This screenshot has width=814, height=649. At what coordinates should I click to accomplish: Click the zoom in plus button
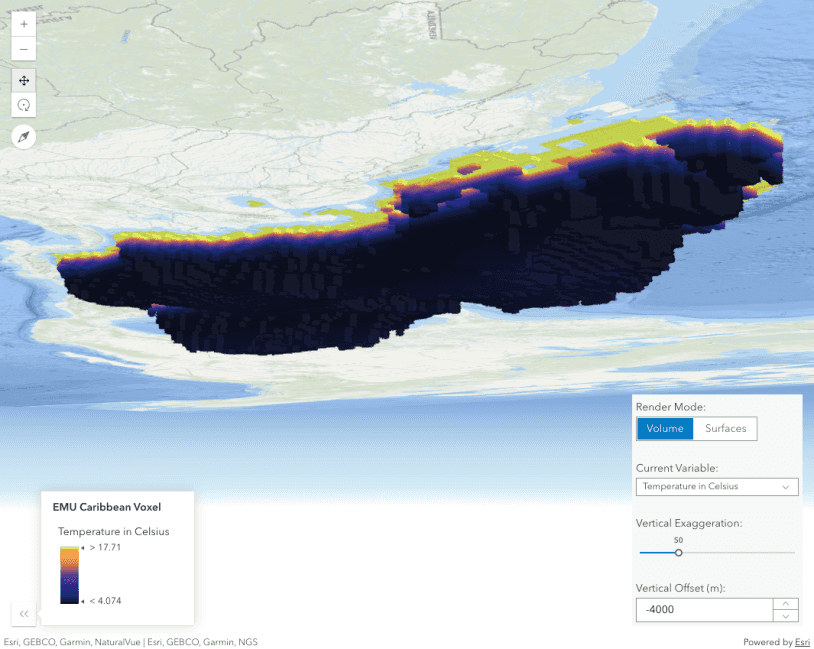coord(24,24)
